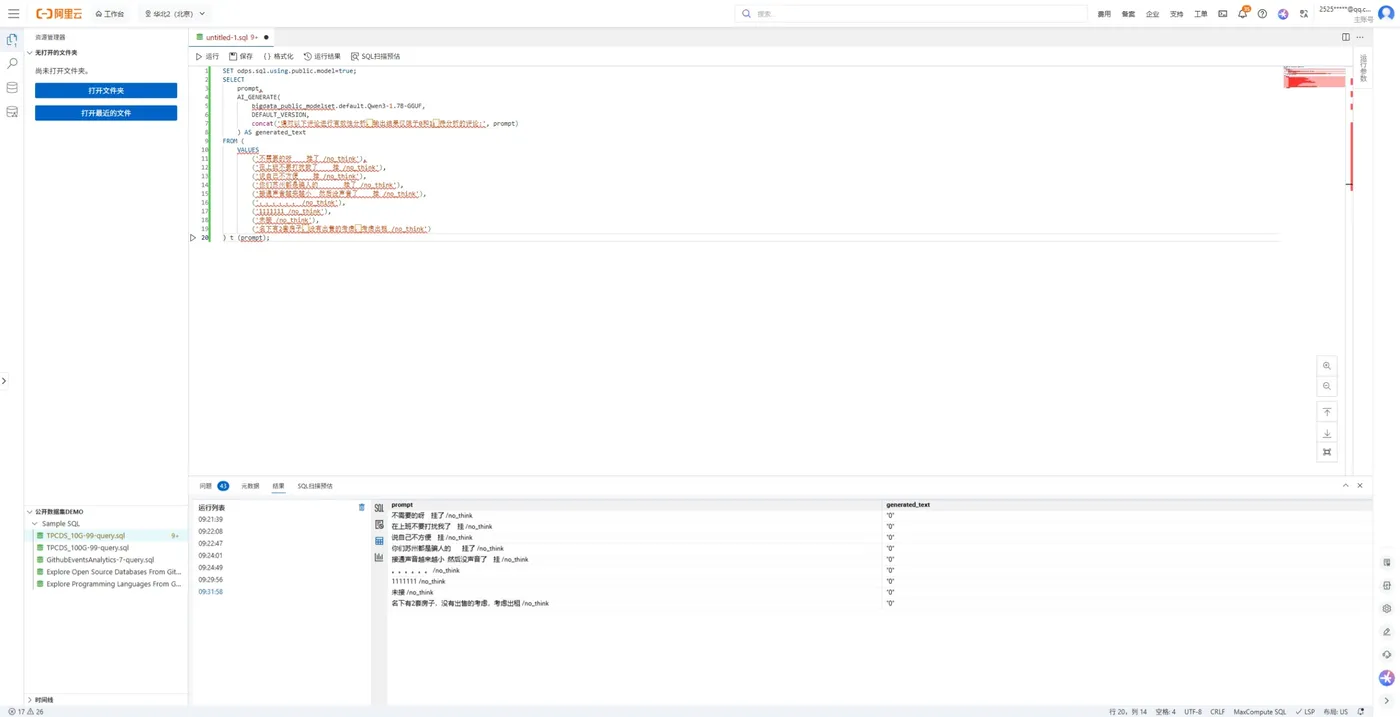Open the hamburger navigation menu

[13, 14]
